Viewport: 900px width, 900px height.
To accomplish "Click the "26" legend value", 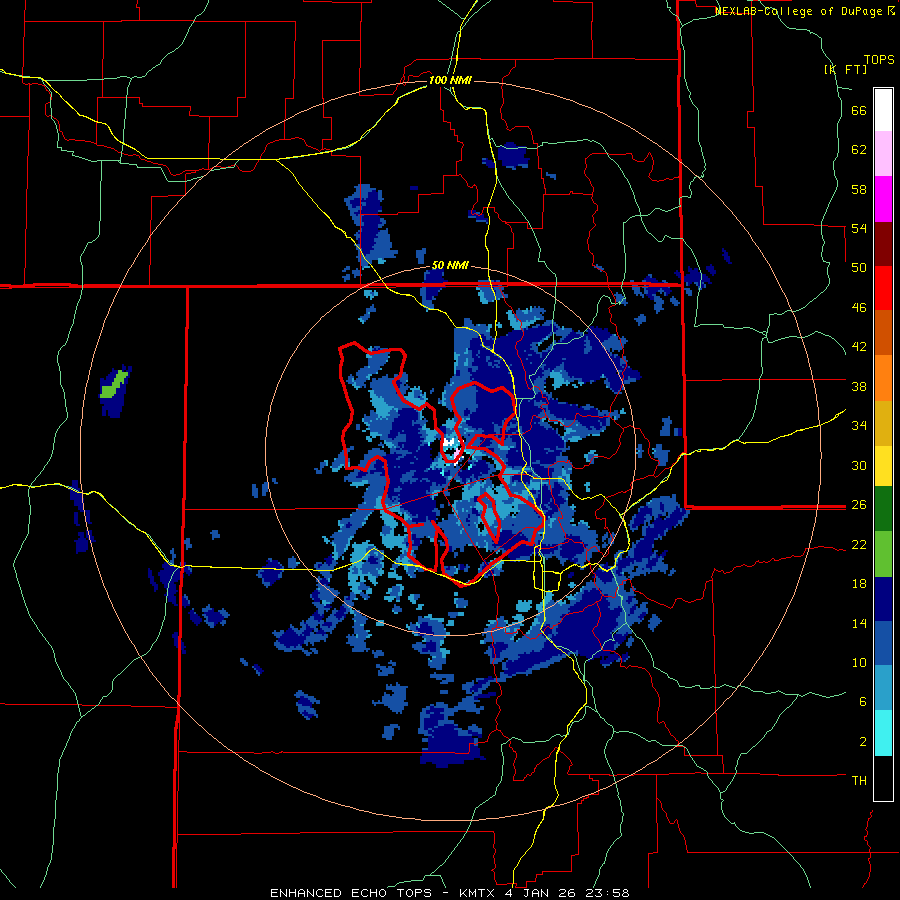I will 859,505.
